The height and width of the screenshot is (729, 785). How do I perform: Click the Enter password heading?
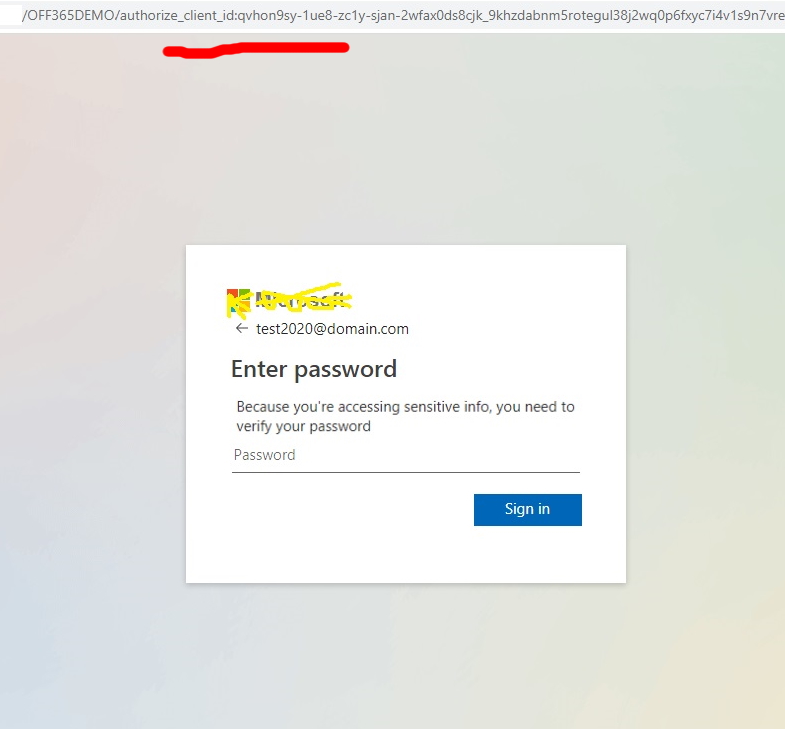(314, 370)
